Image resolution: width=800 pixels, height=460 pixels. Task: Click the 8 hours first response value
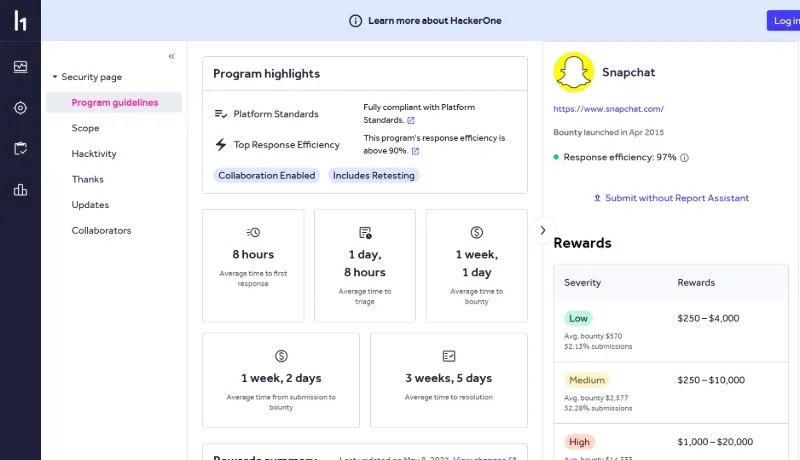(x=253, y=254)
